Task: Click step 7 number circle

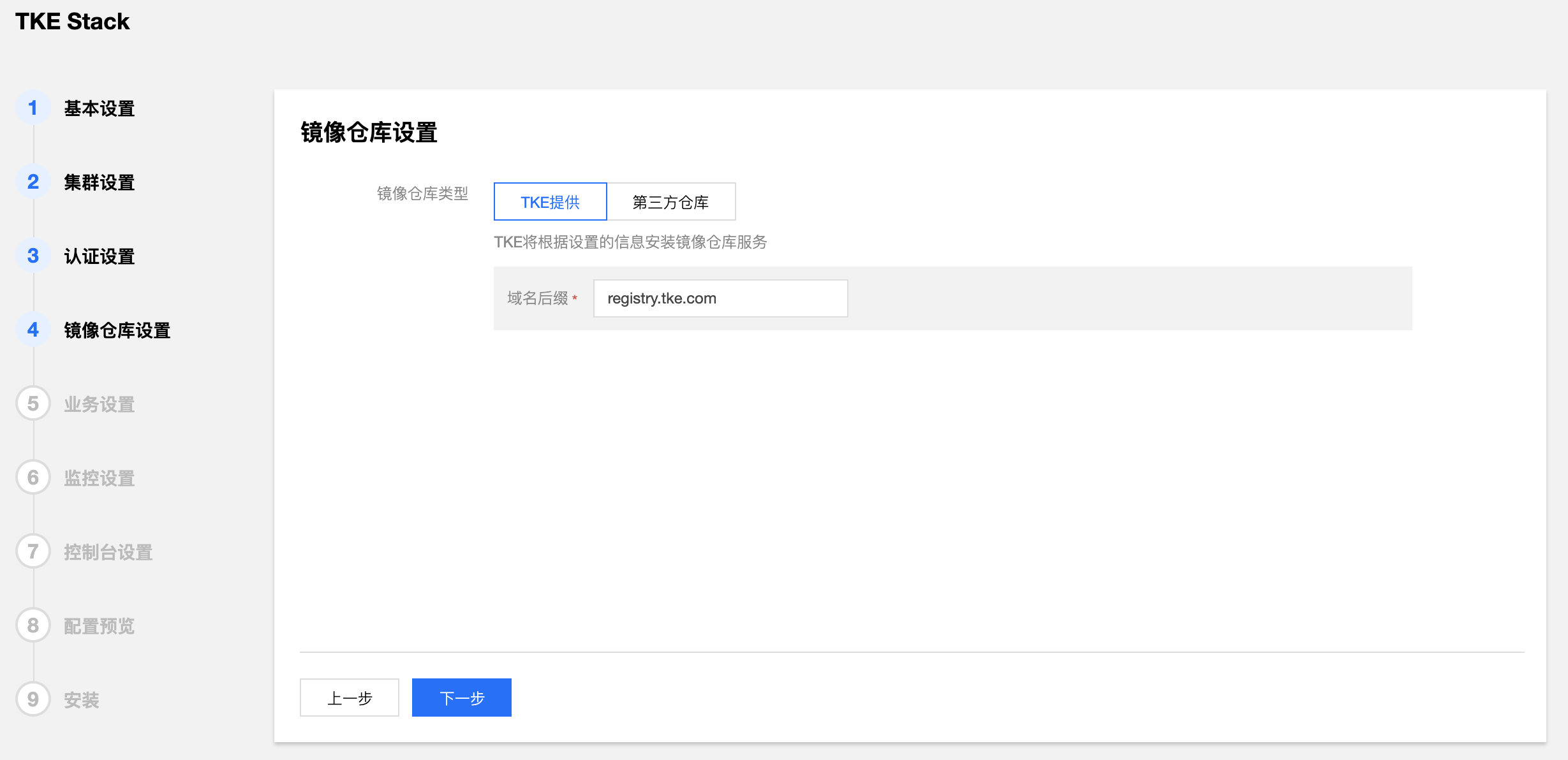Action: [x=33, y=552]
